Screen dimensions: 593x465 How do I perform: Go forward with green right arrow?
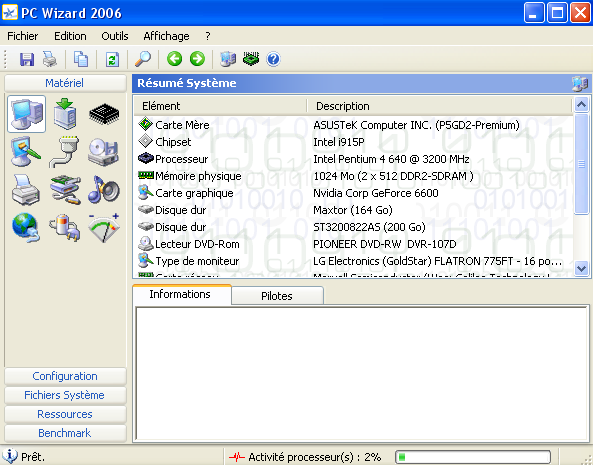[x=197, y=59]
